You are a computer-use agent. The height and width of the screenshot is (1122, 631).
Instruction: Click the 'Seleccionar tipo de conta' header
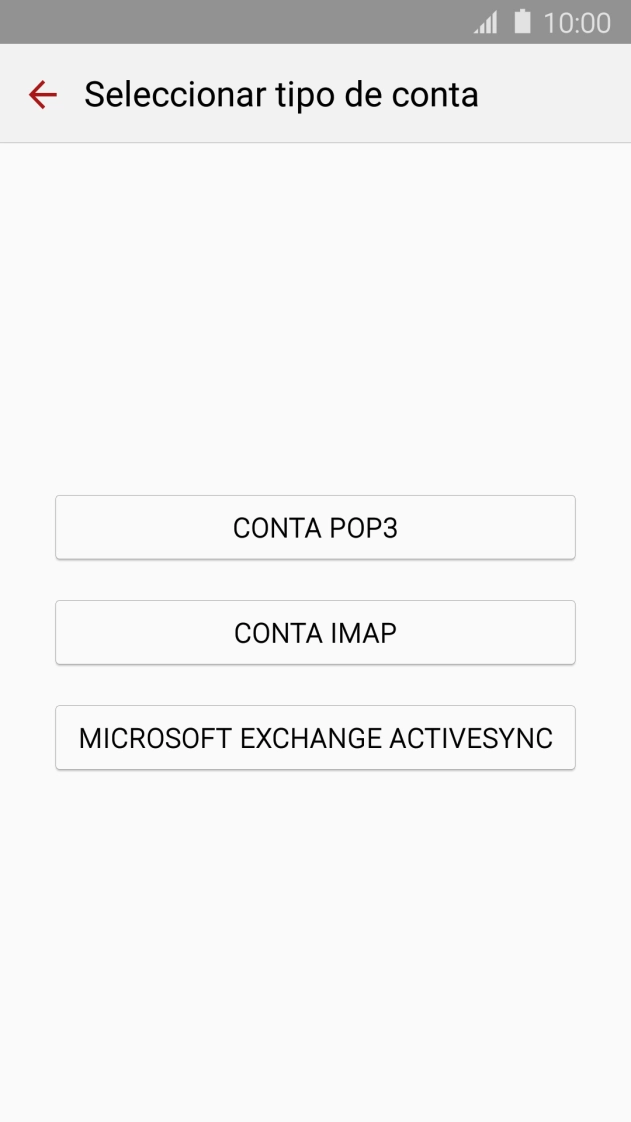282,94
